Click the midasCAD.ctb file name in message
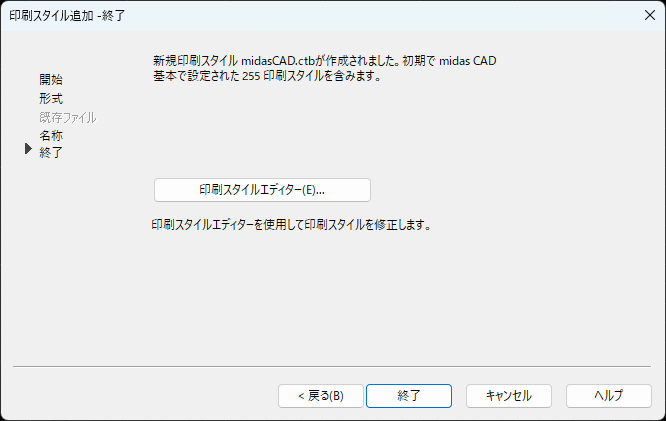 point(278,61)
